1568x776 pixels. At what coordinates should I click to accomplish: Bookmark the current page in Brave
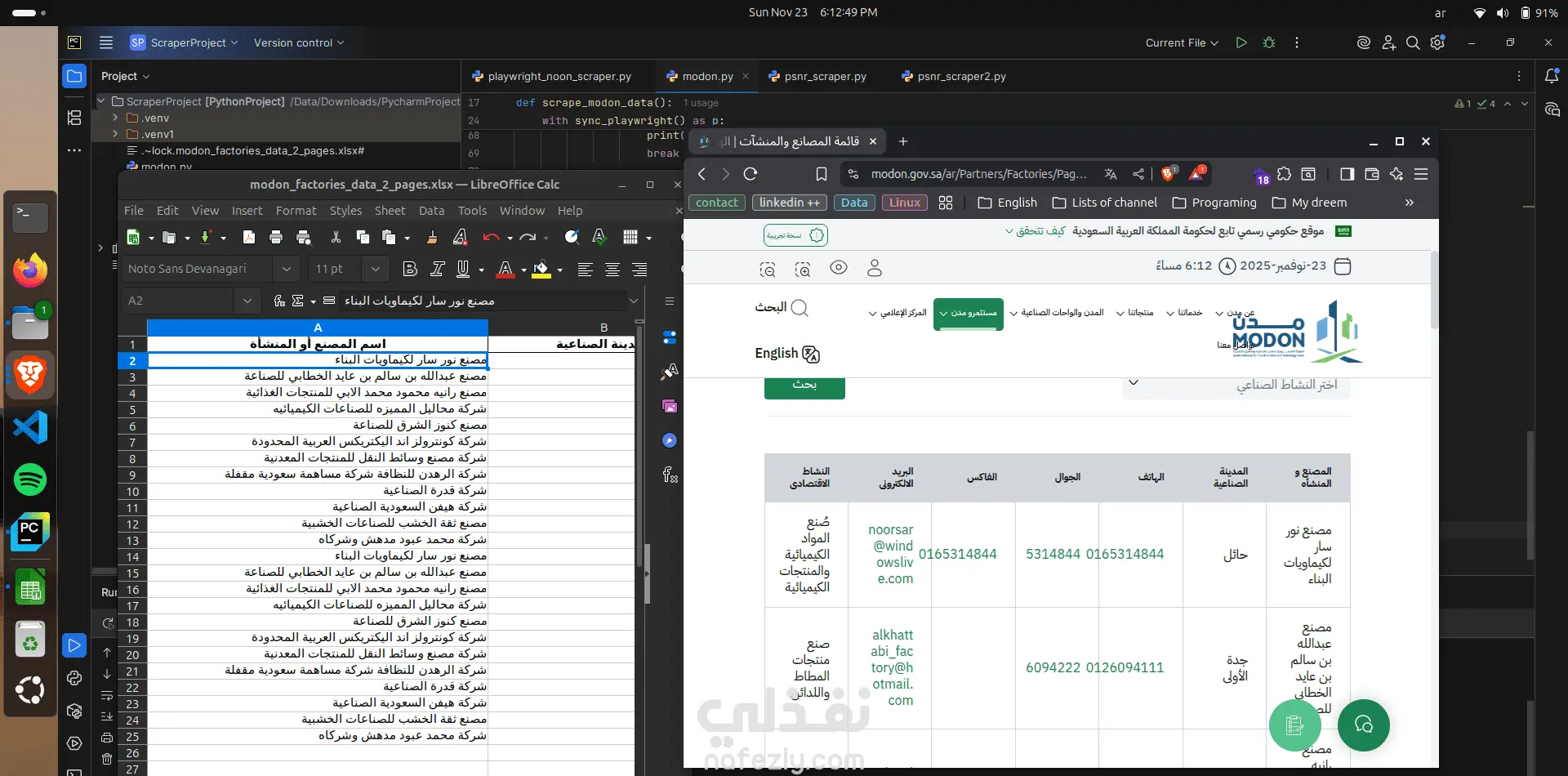(x=822, y=174)
